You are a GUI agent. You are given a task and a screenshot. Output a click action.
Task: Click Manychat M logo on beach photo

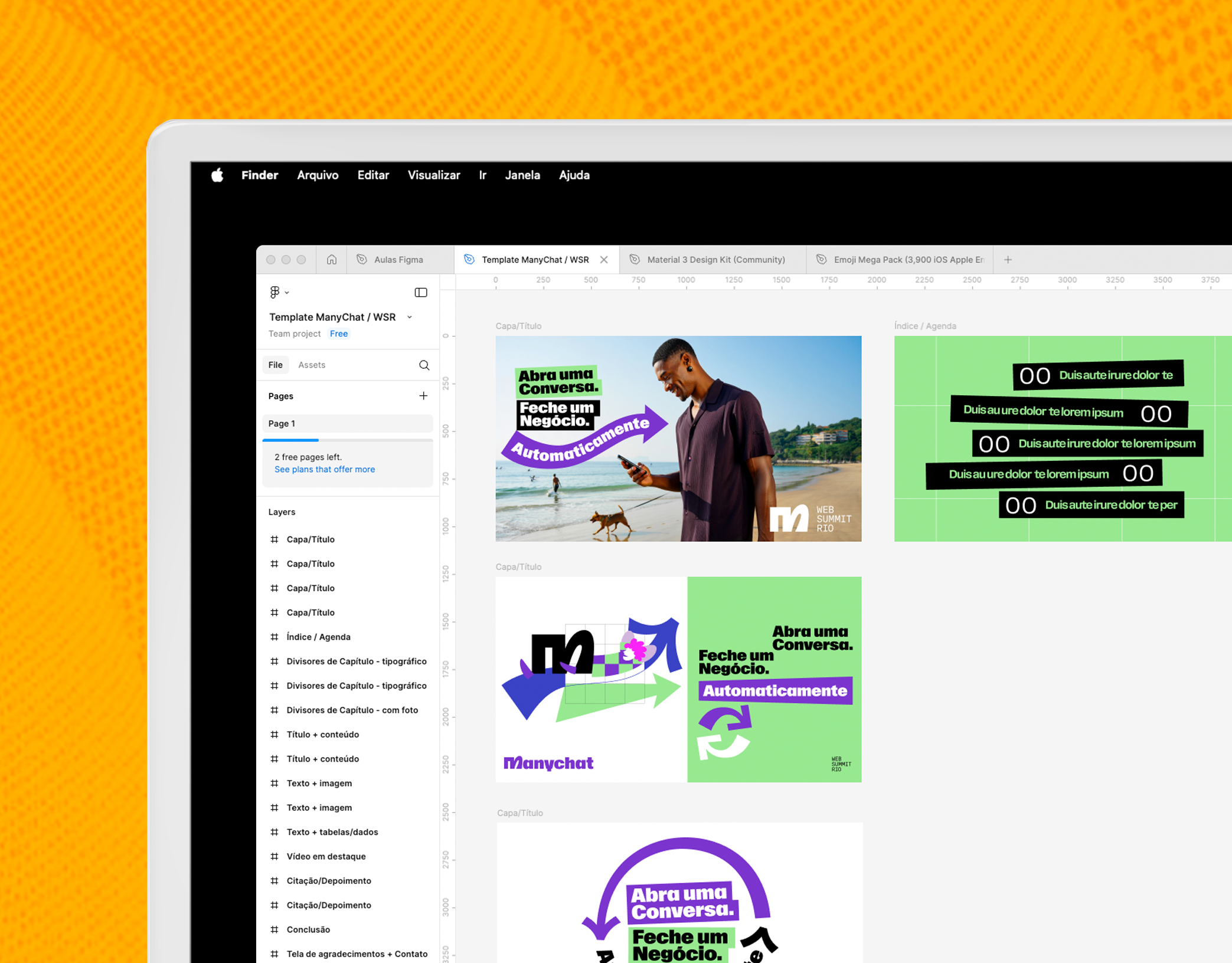tap(789, 519)
